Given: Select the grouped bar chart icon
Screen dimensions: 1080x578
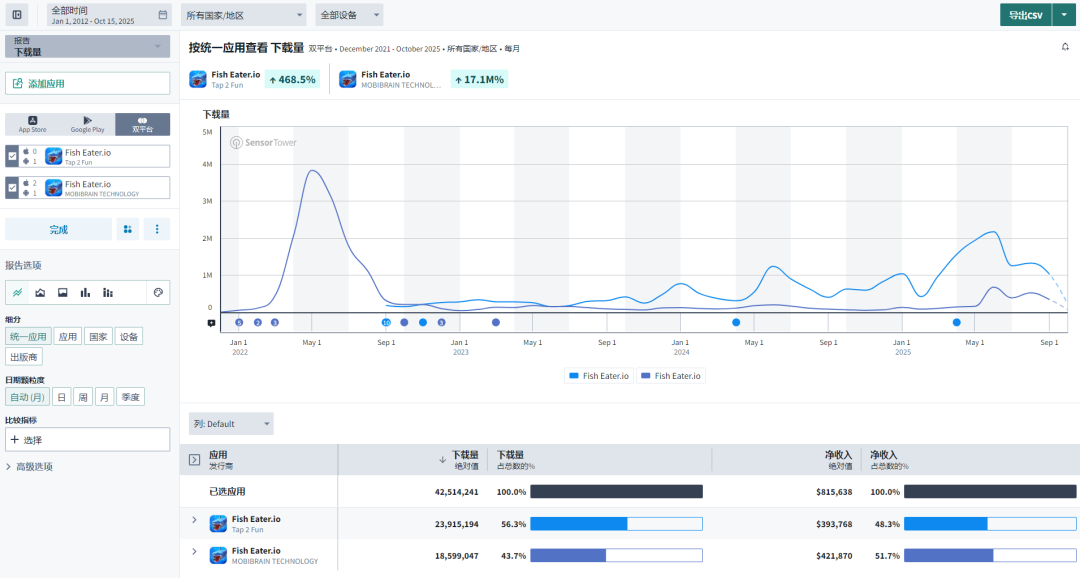Looking at the screenshot, I should pos(108,292).
